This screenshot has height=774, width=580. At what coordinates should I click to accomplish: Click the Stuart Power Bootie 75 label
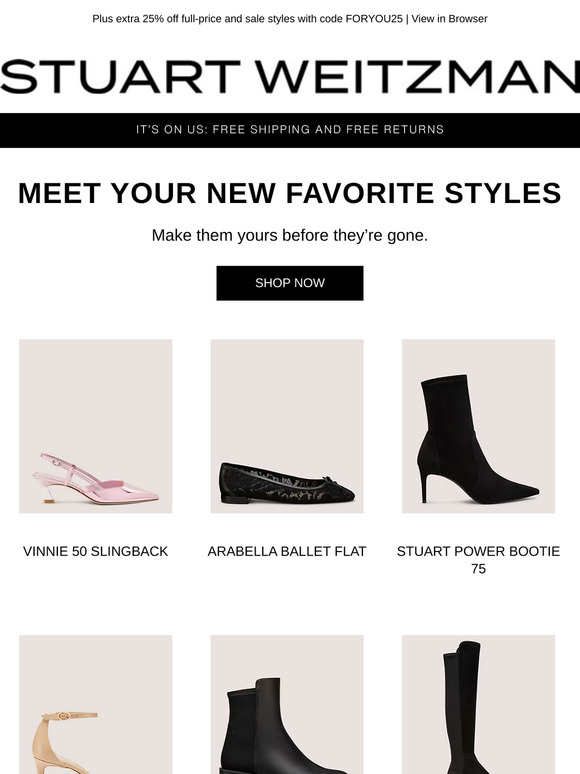[x=478, y=560]
